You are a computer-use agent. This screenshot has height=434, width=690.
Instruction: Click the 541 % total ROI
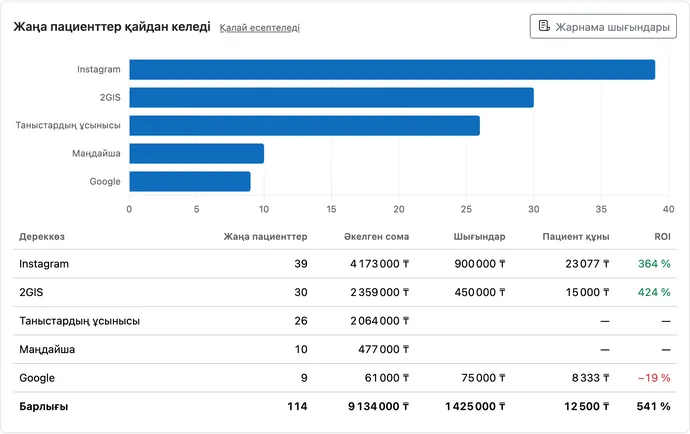click(x=653, y=407)
